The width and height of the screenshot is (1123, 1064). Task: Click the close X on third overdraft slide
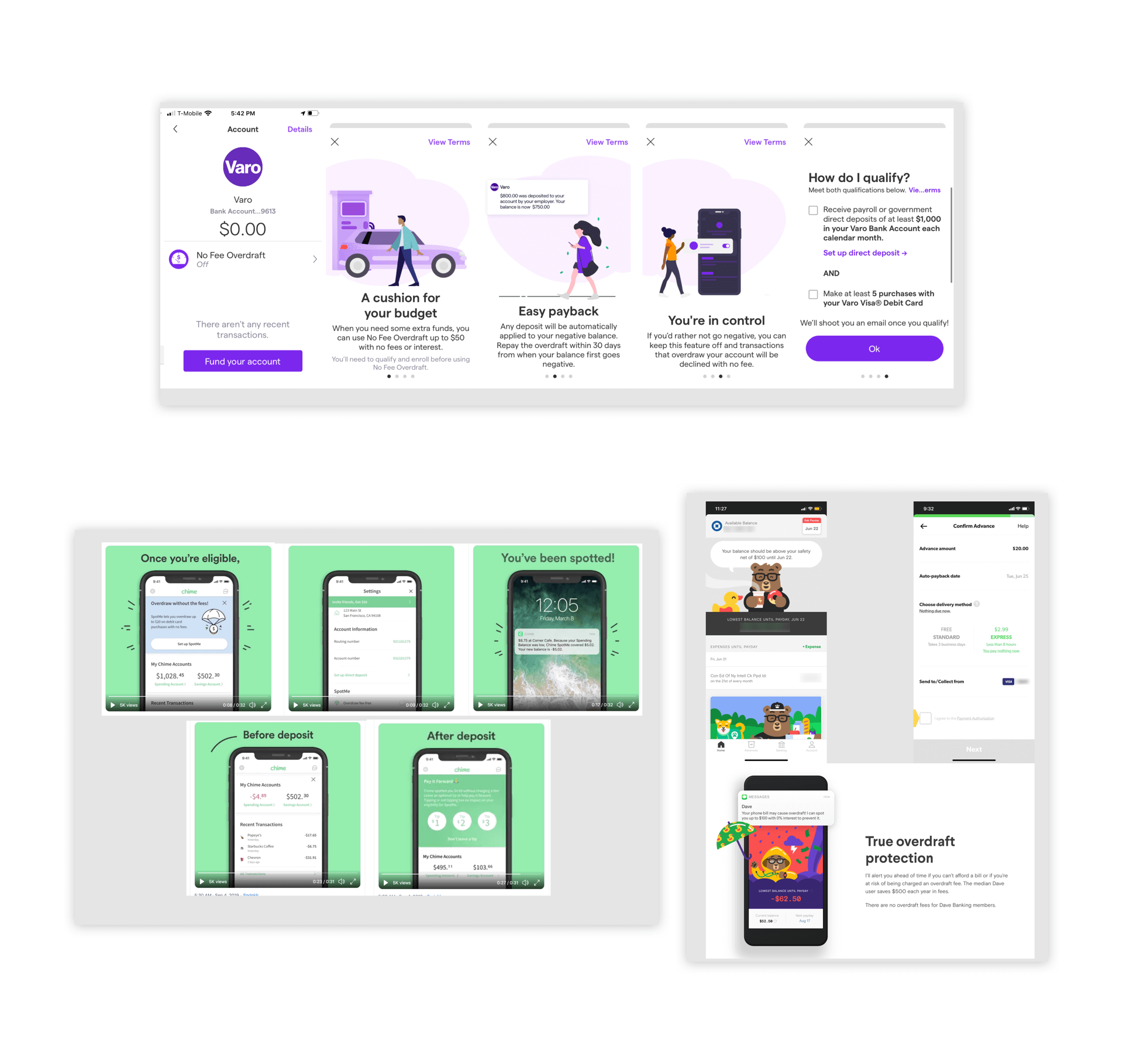tap(651, 141)
